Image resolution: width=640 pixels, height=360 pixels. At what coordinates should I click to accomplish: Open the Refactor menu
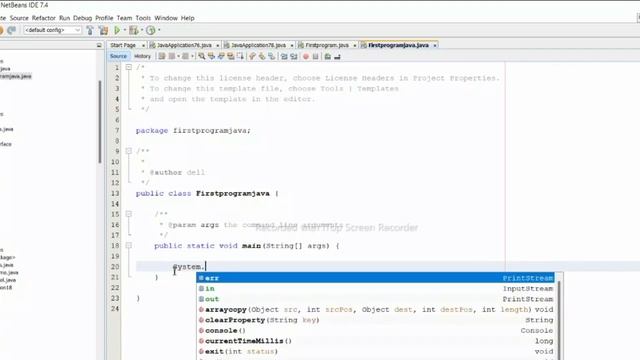[x=44, y=18]
